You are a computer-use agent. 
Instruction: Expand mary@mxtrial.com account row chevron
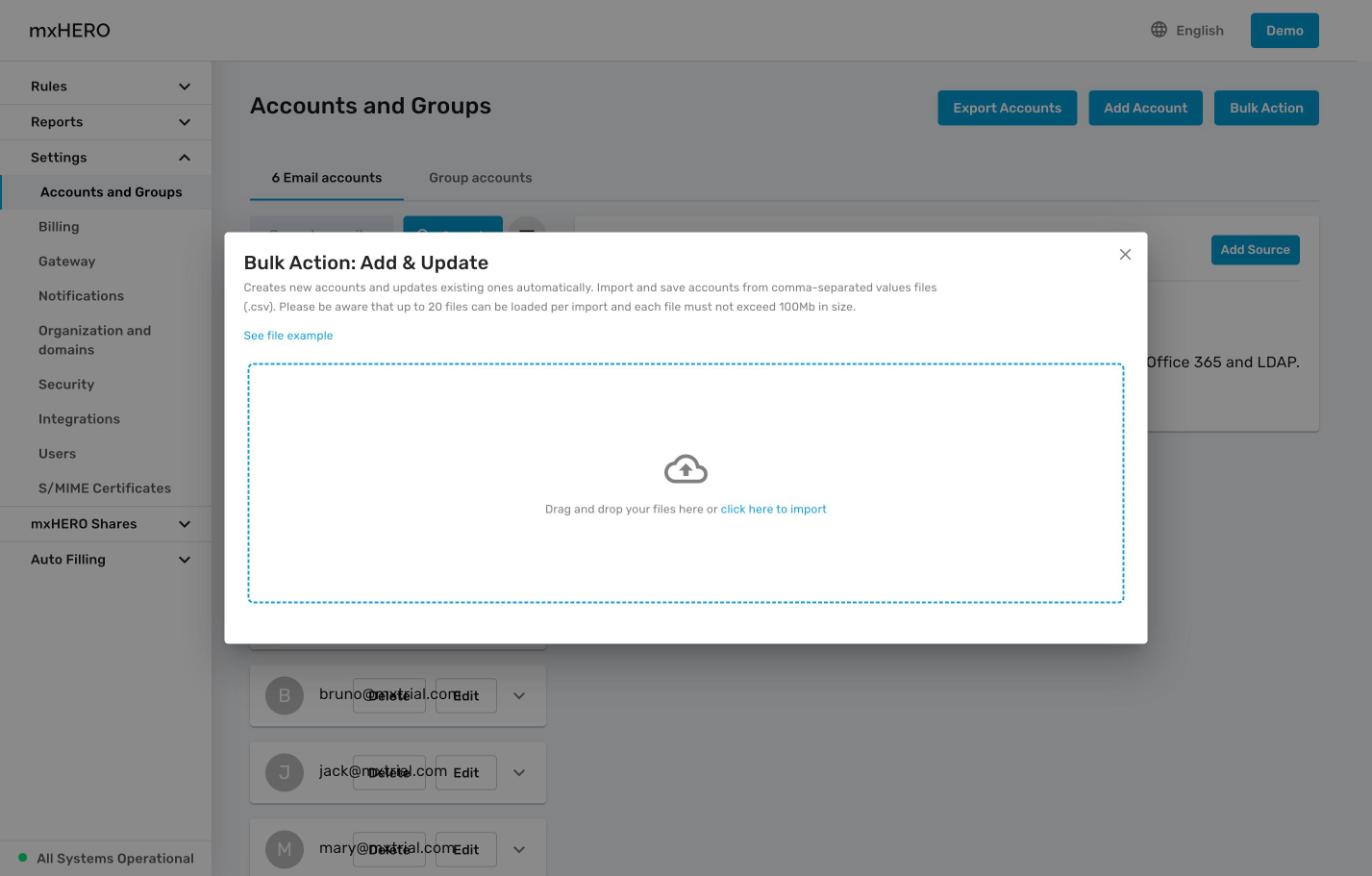point(519,849)
